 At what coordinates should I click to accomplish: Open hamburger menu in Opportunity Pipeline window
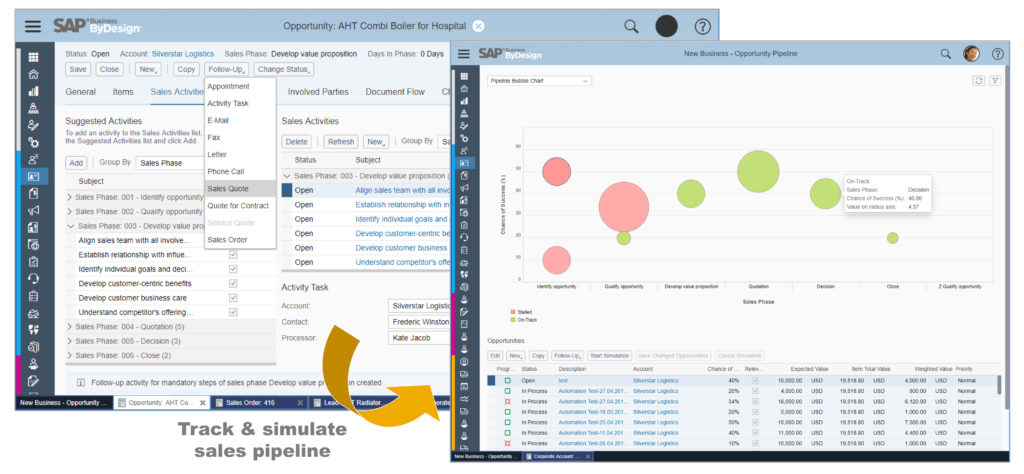click(x=464, y=54)
